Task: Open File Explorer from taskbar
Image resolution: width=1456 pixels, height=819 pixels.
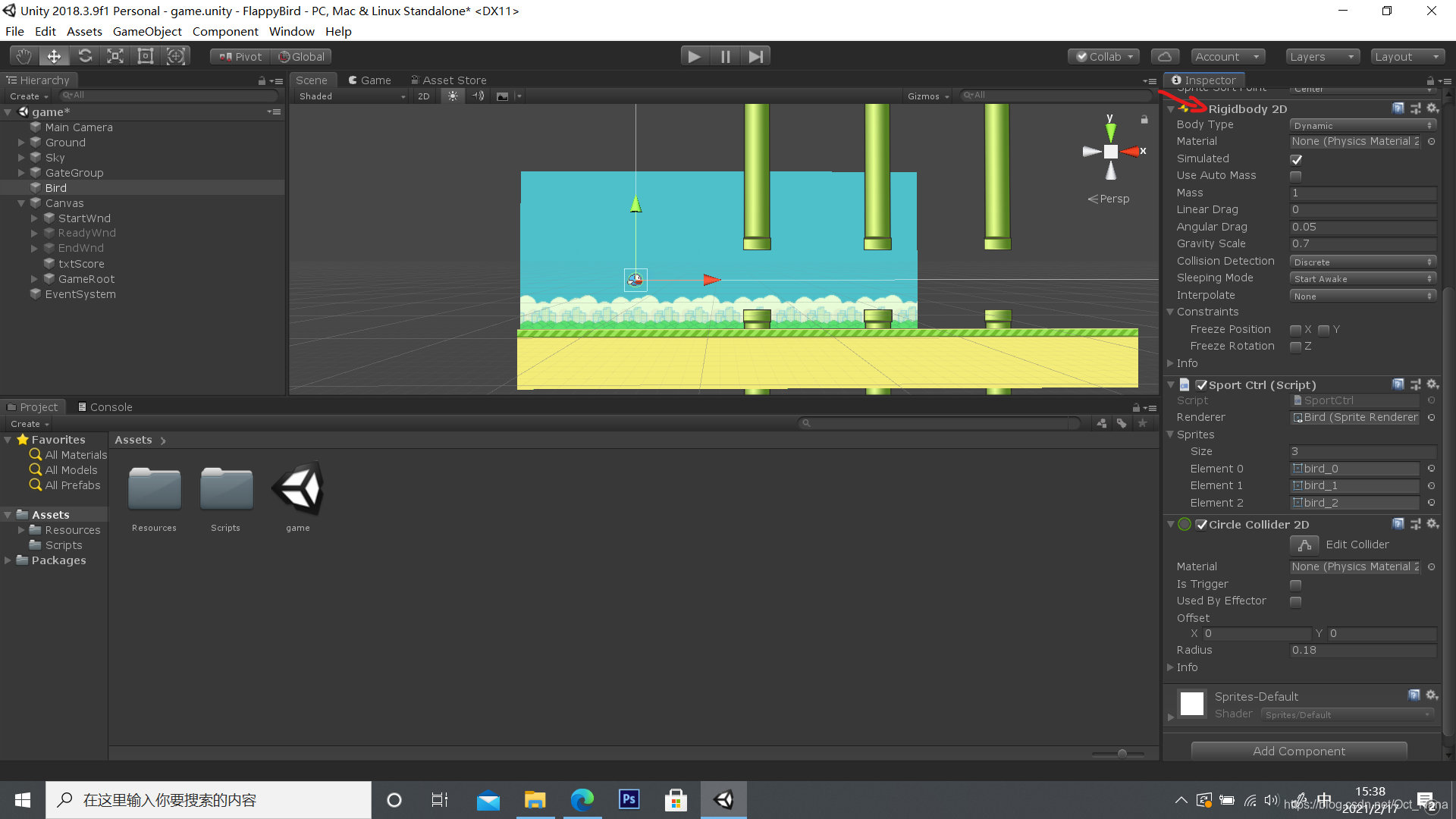Action: pyautogui.click(x=535, y=799)
